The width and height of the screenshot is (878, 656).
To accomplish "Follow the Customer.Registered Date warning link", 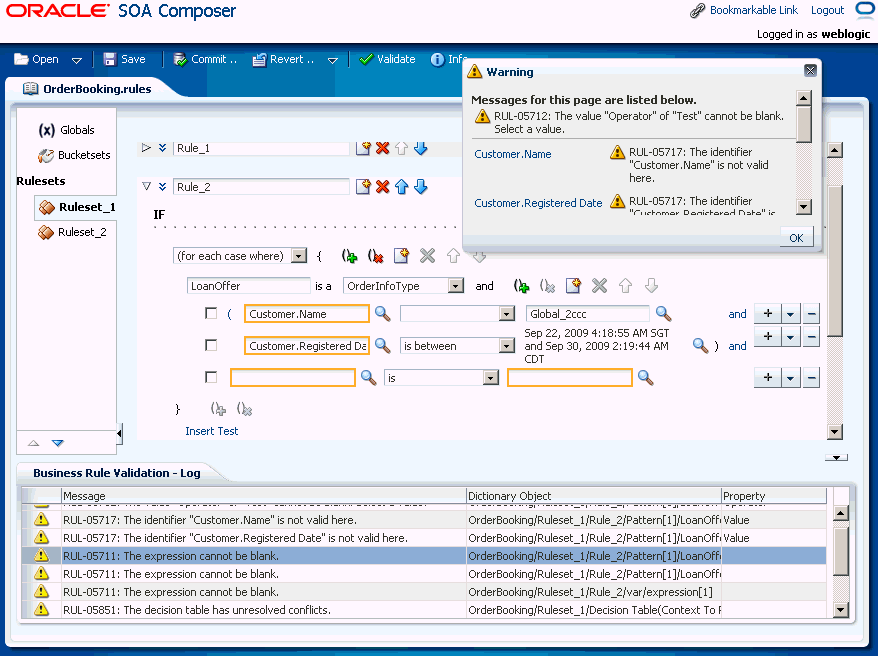I will (538, 203).
